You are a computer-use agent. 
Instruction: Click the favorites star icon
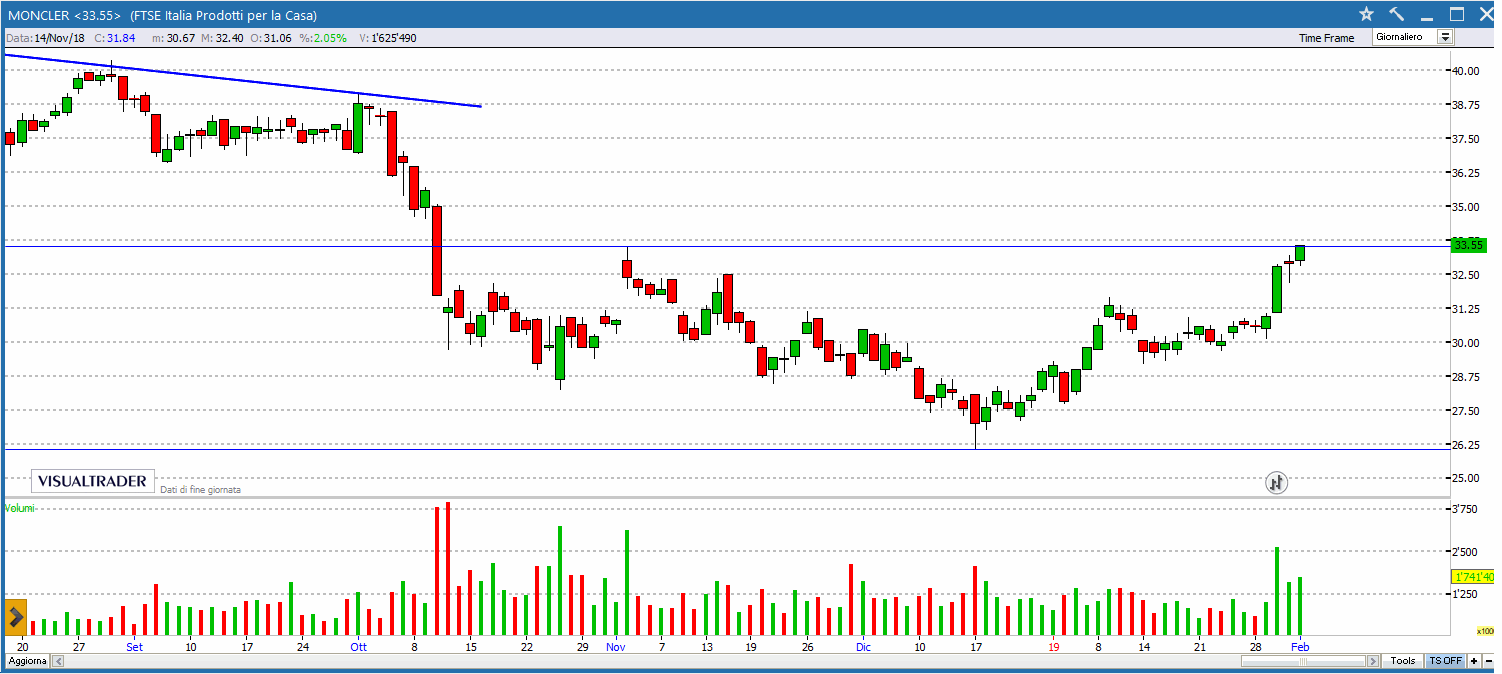pyautogui.click(x=1366, y=14)
